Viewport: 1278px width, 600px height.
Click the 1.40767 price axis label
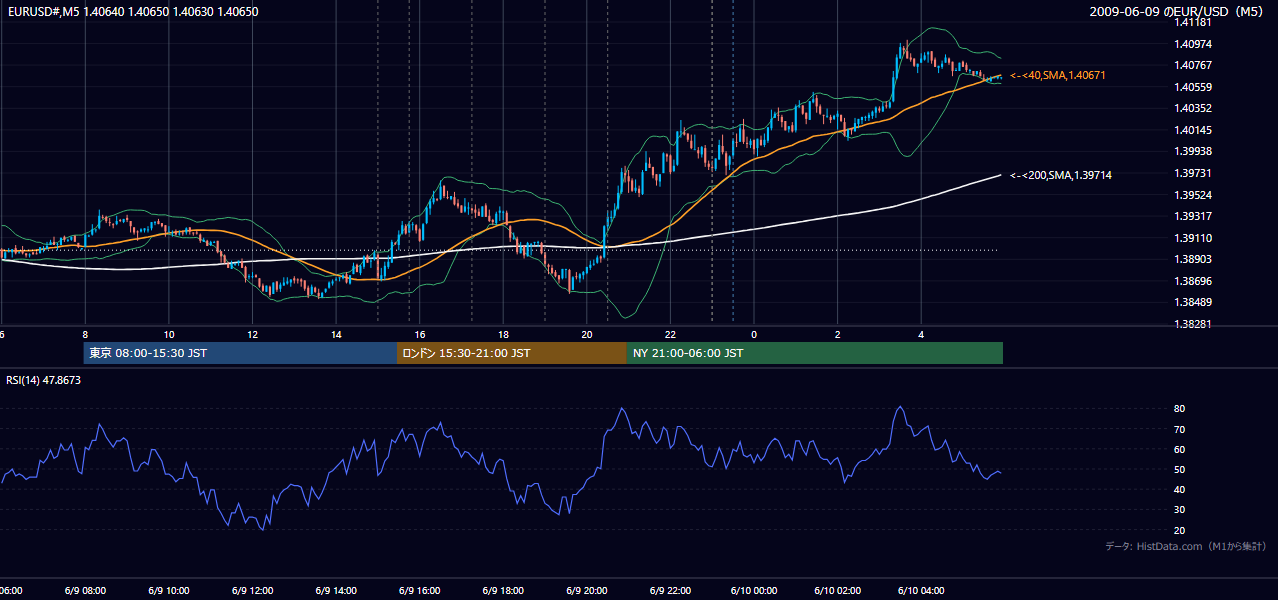[1193, 66]
